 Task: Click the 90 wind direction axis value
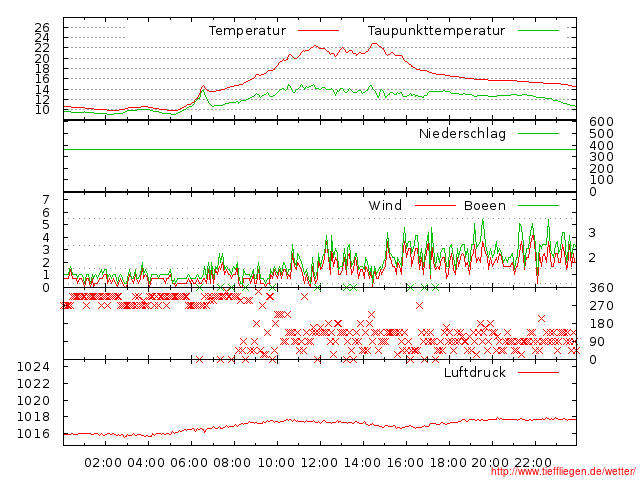[597, 342]
